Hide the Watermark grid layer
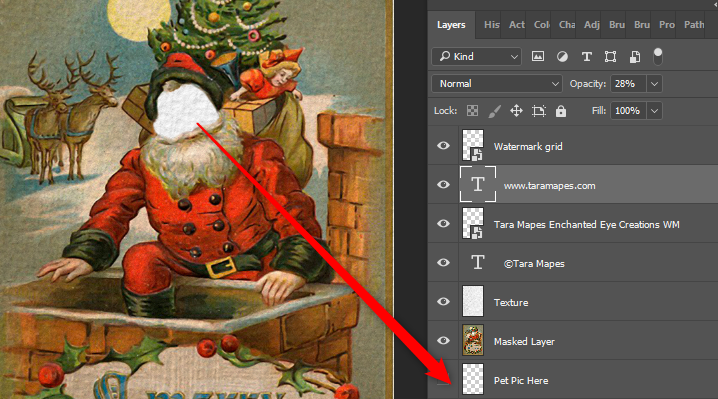The image size is (718, 399). click(443, 146)
